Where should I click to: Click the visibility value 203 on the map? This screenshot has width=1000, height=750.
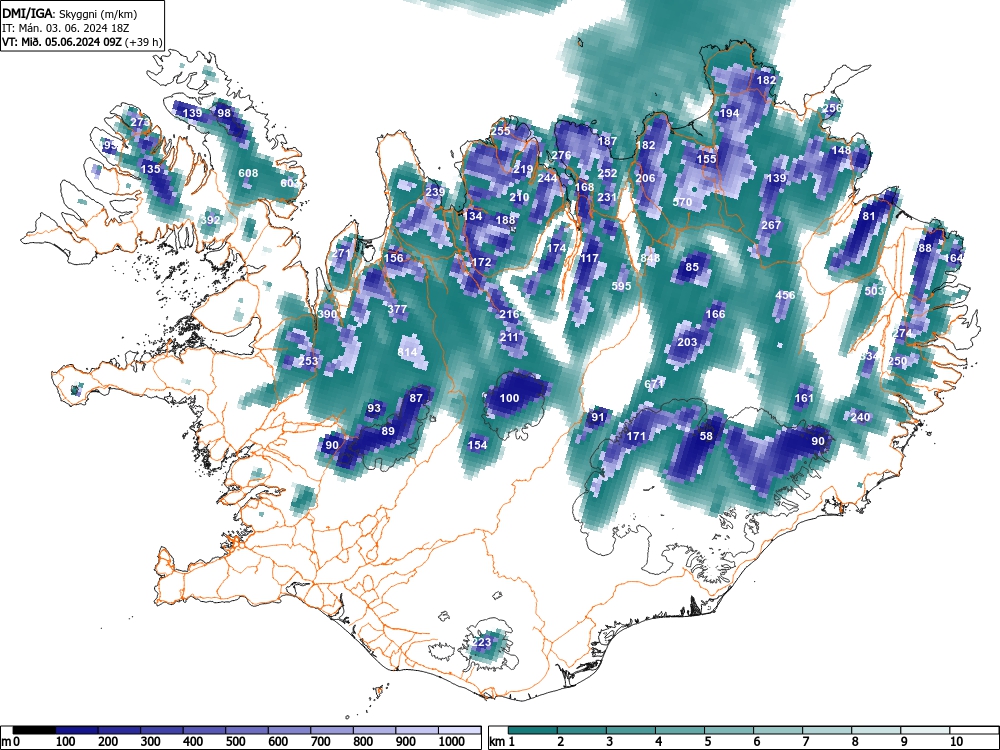click(x=687, y=342)
